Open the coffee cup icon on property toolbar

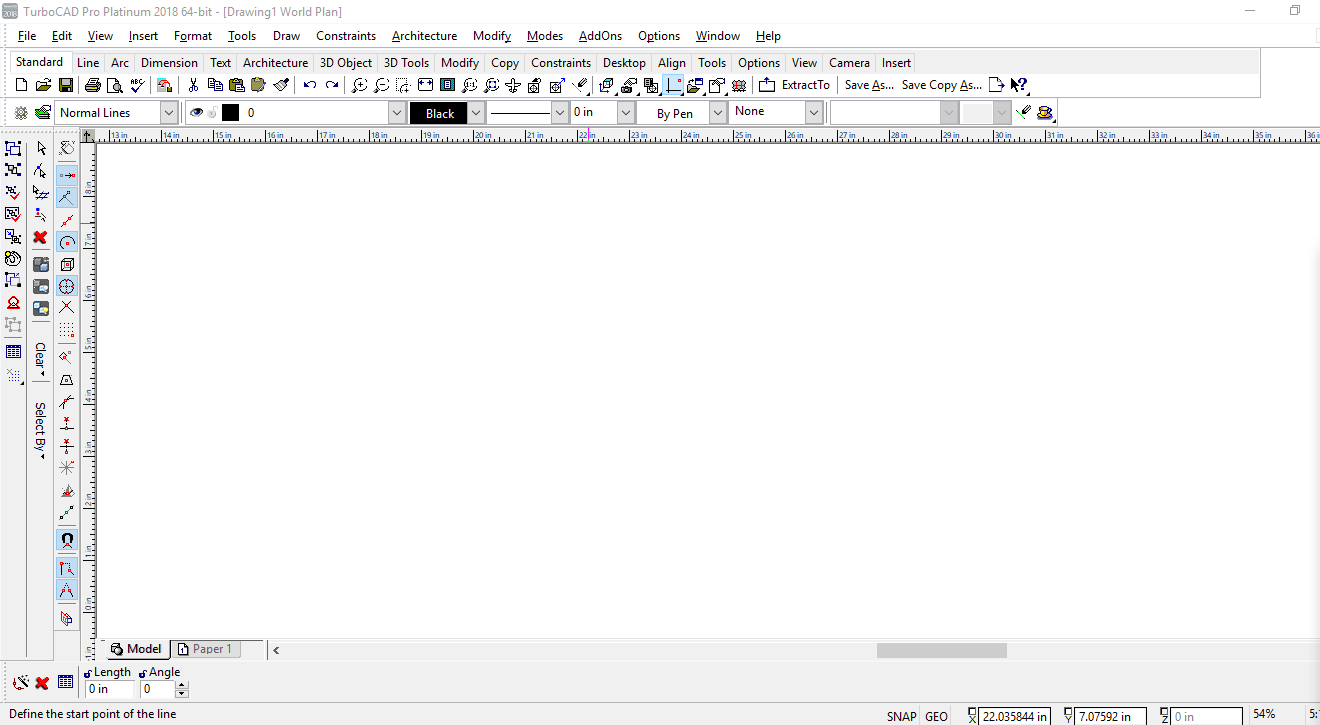1045,113
